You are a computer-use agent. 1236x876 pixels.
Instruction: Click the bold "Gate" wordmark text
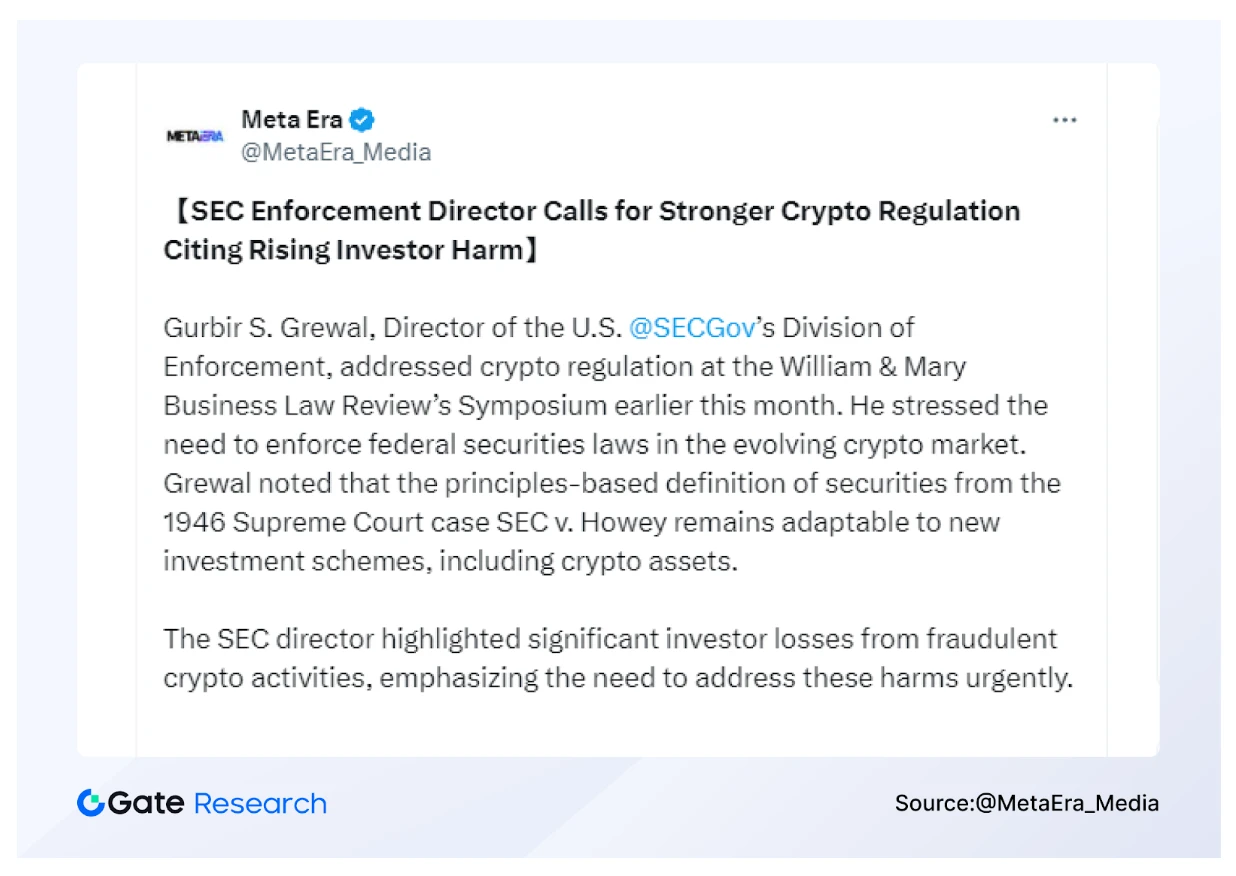[146, 803]
